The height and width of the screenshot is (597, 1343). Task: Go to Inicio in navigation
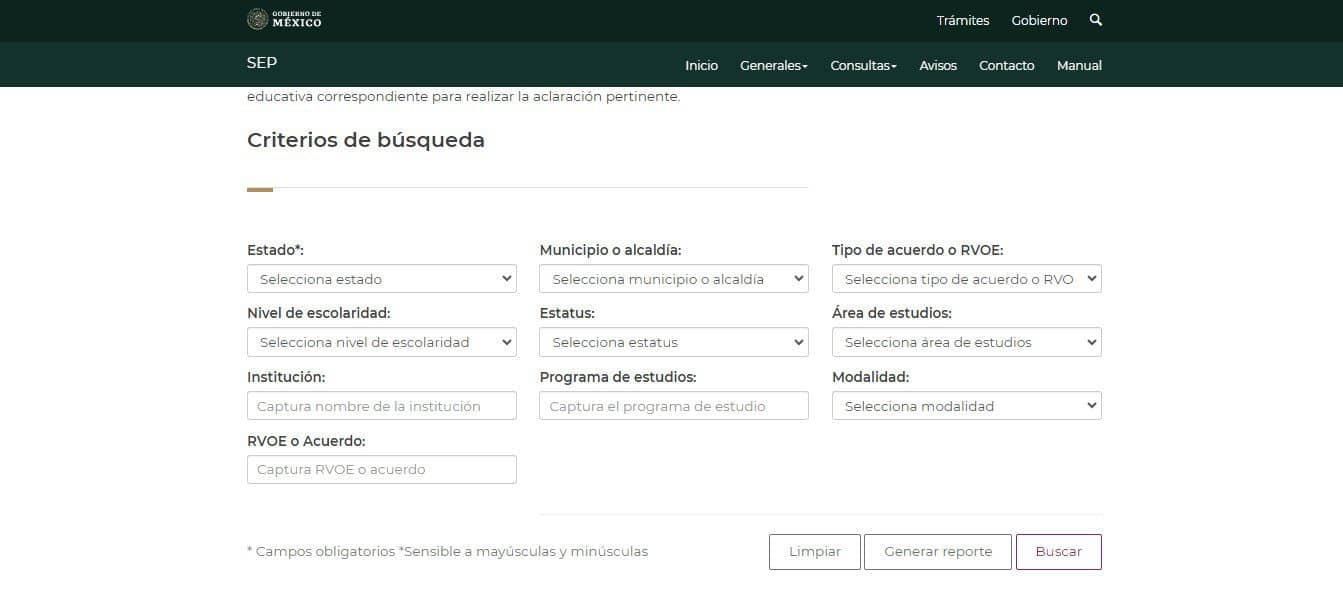[701, 65]
